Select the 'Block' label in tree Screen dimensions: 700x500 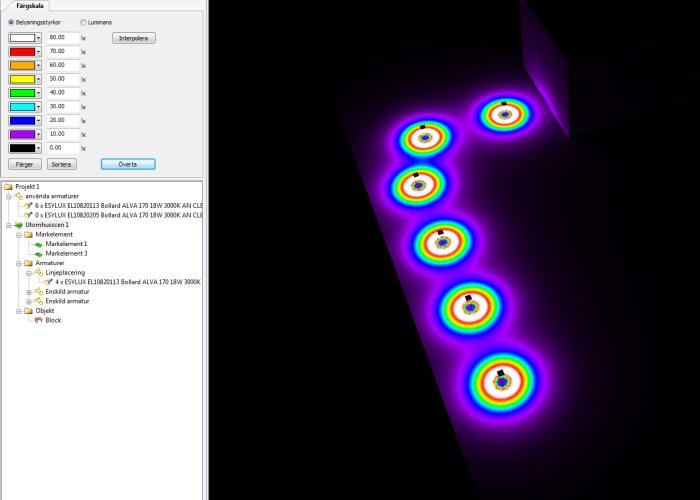click(53, 320)
